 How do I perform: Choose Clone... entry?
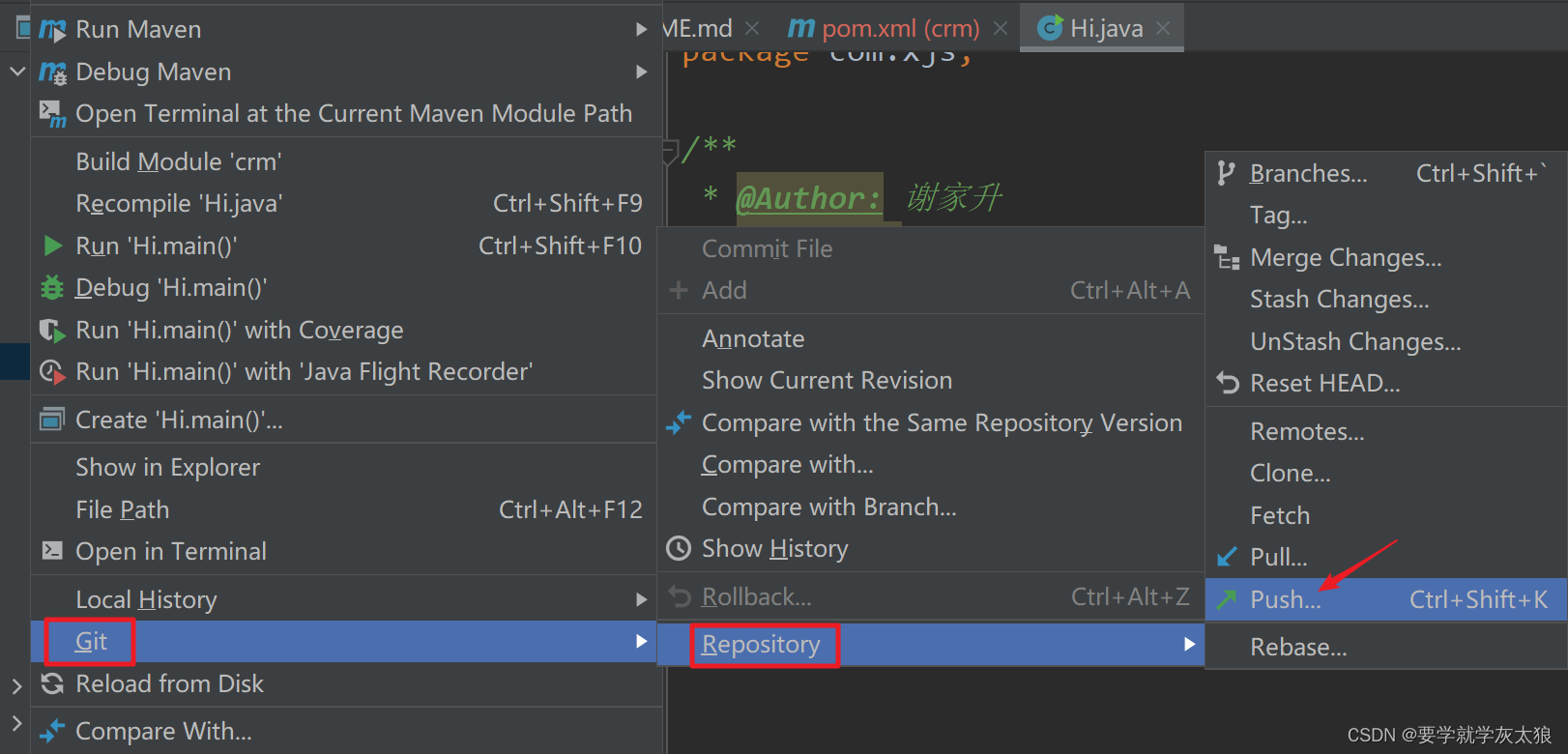[1386, 473]
